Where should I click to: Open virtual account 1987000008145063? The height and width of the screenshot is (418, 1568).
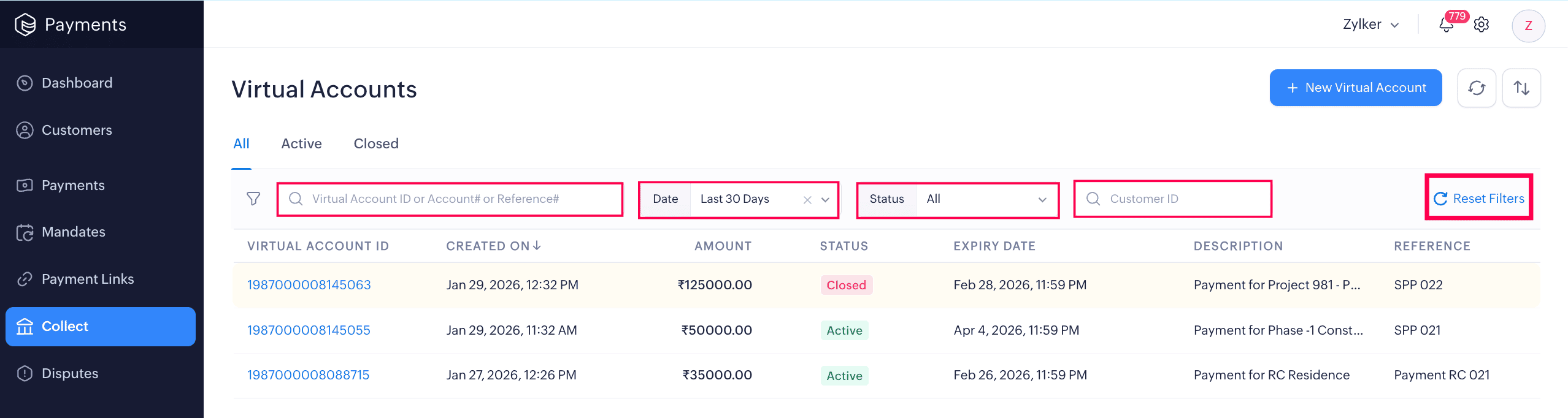[x=309, y=285]
